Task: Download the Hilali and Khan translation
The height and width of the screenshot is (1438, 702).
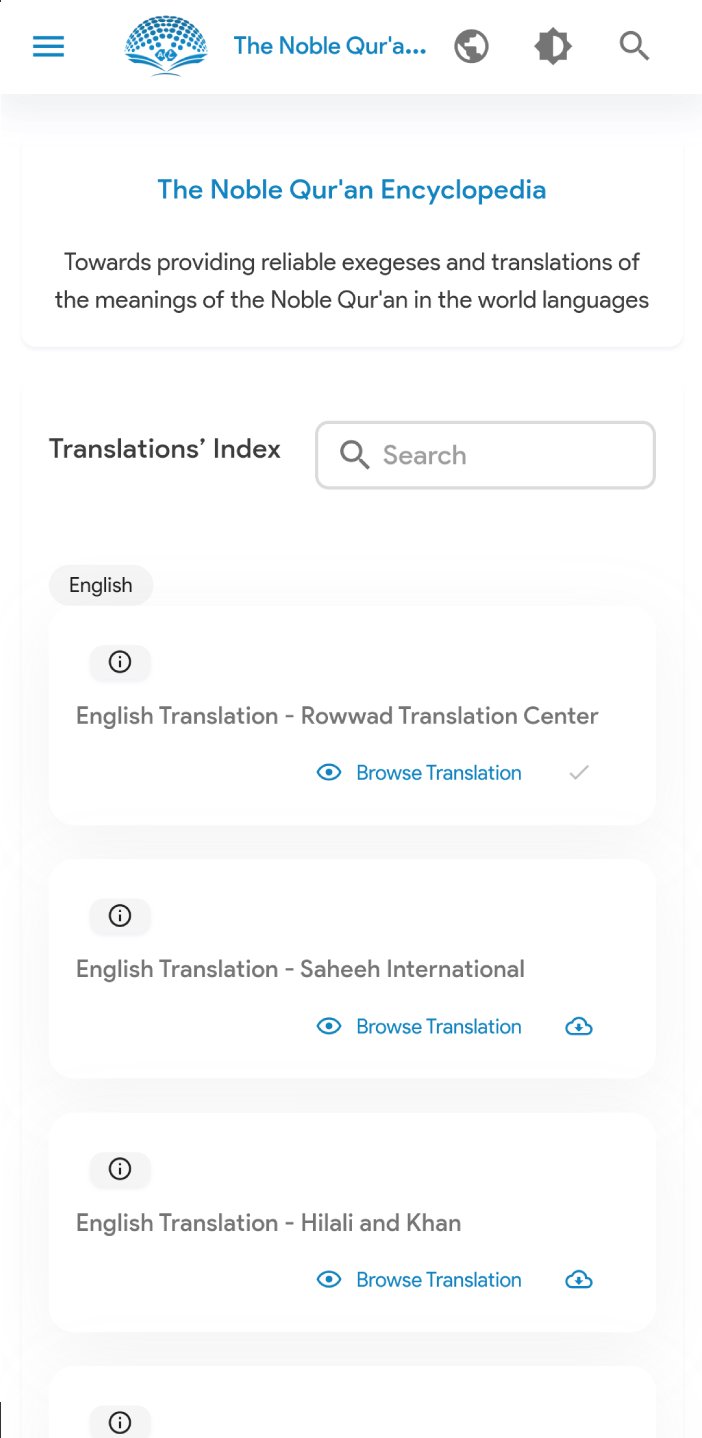Action: click(579, 1280)
